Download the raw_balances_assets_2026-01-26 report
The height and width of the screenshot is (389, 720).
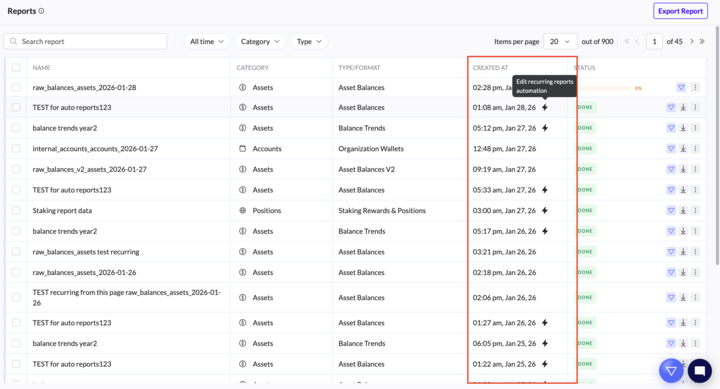point(683,272)
